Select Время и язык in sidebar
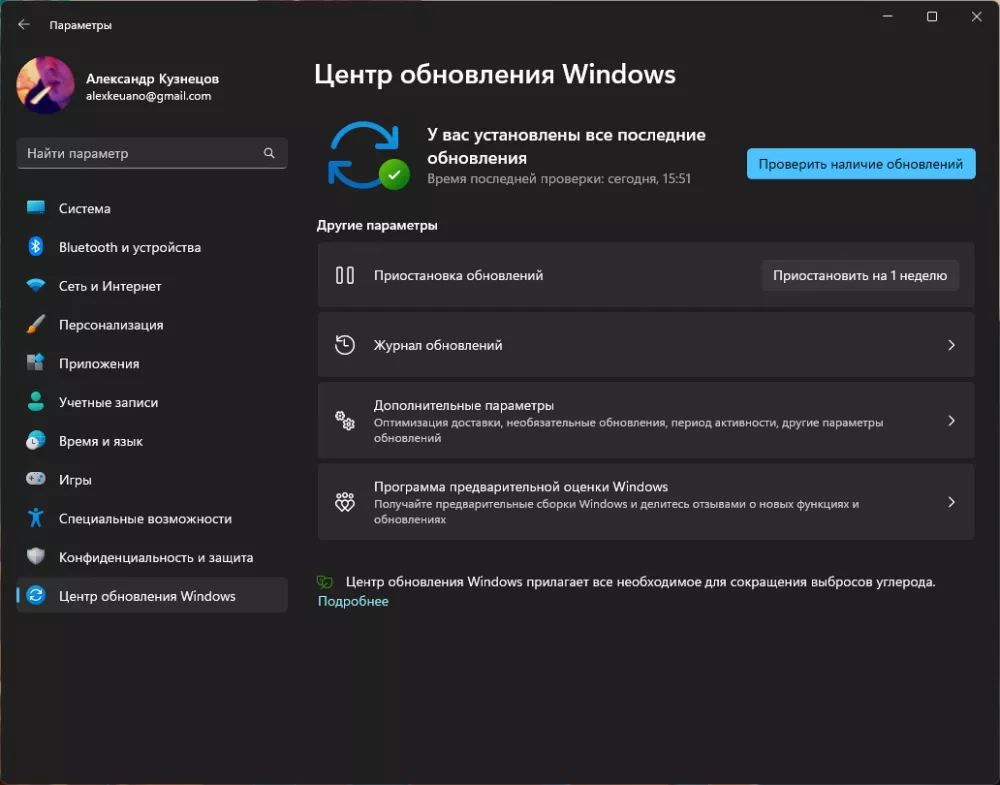Screen dimensions: 1000x785 coord(100,441)
